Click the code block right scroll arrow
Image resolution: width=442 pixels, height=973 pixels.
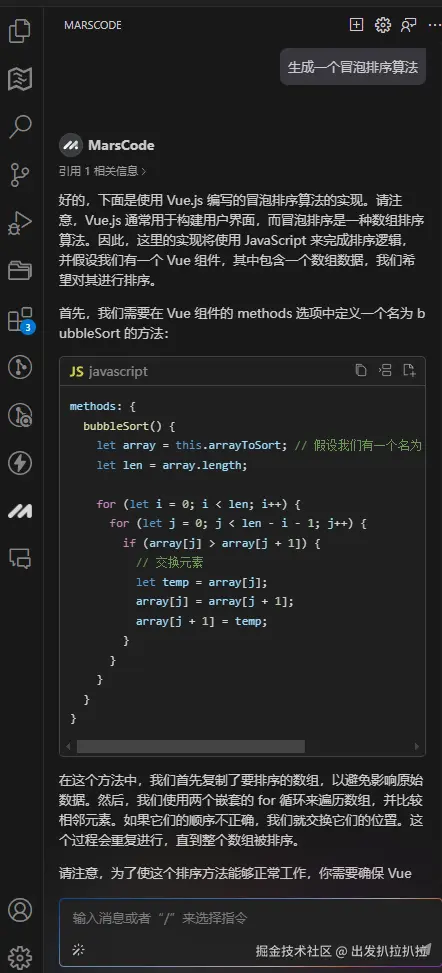[x=417, y=747]
